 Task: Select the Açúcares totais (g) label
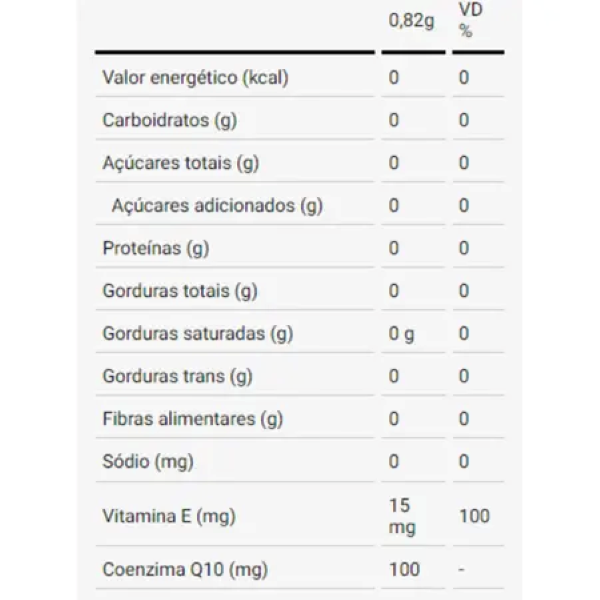tap(181, 163)
